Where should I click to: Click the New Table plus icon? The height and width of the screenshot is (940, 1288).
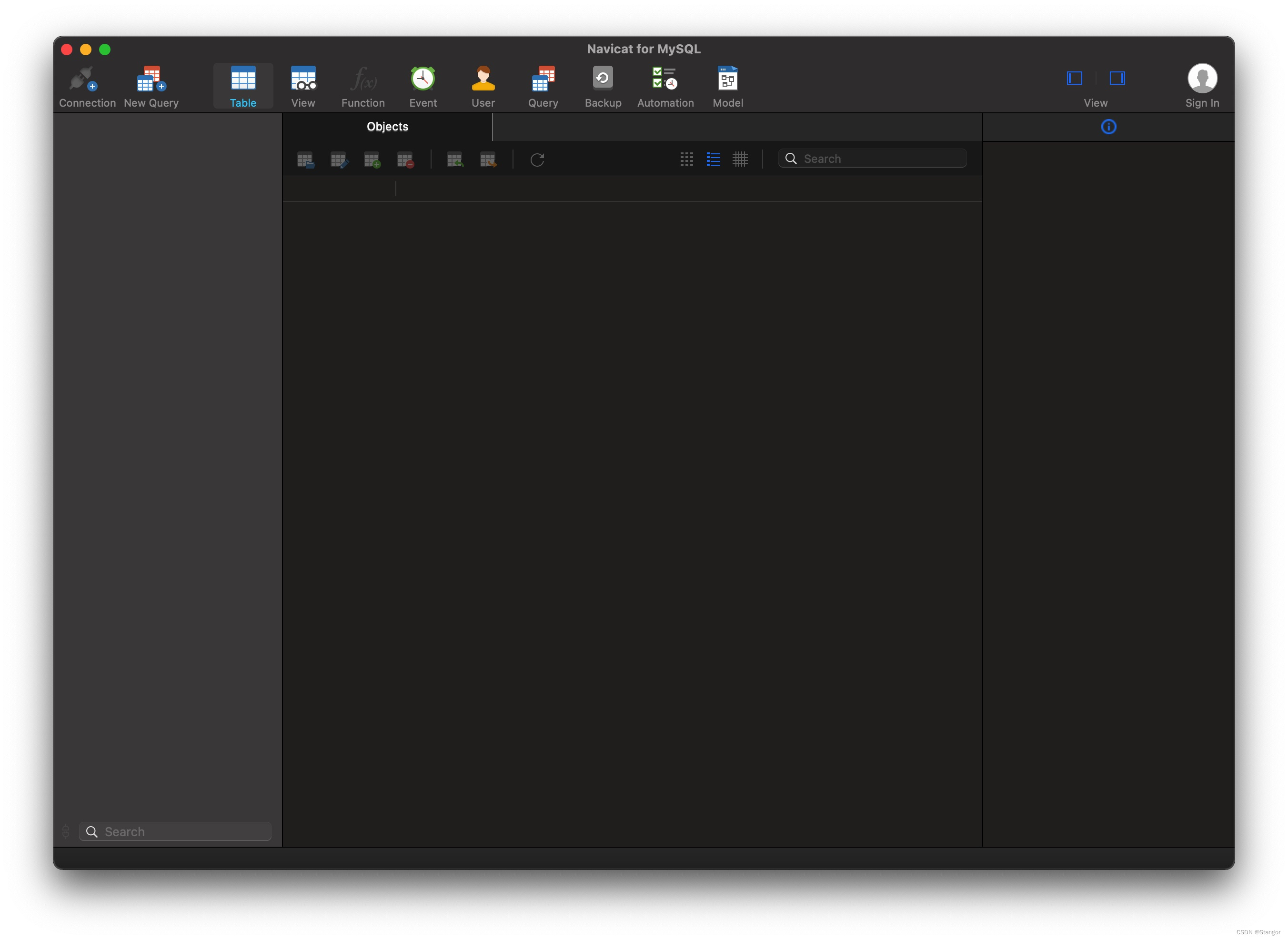[372, 160]
